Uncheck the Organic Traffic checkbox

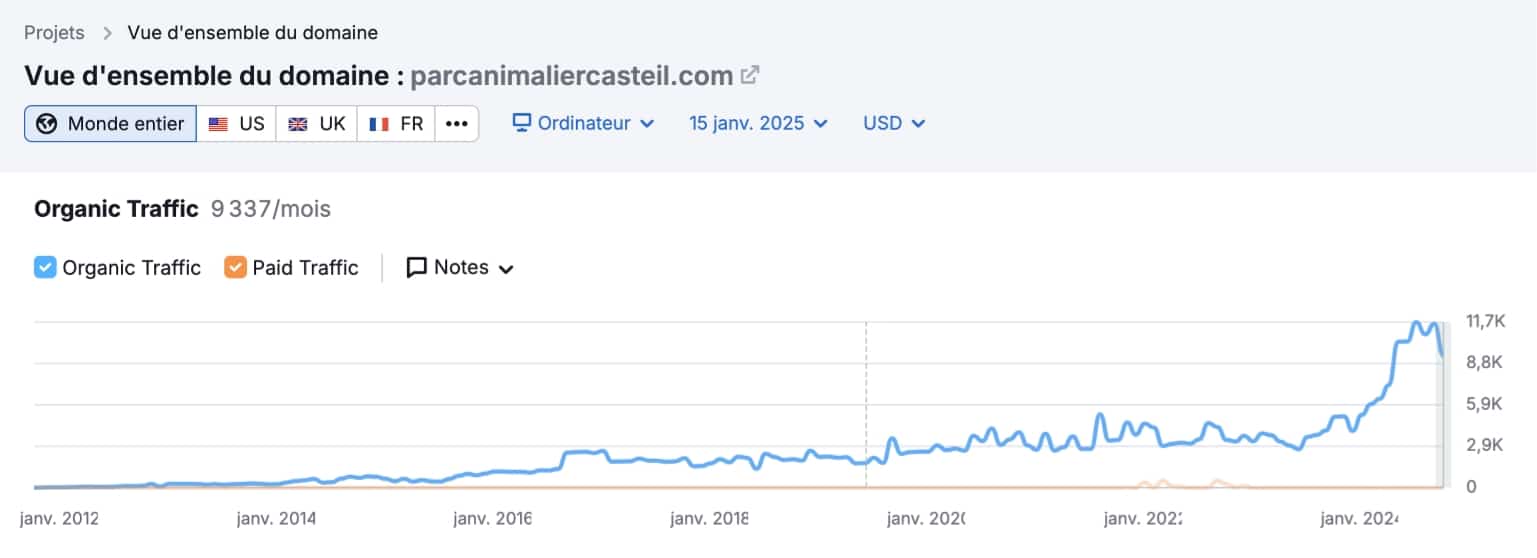click(x=45, y=268)
